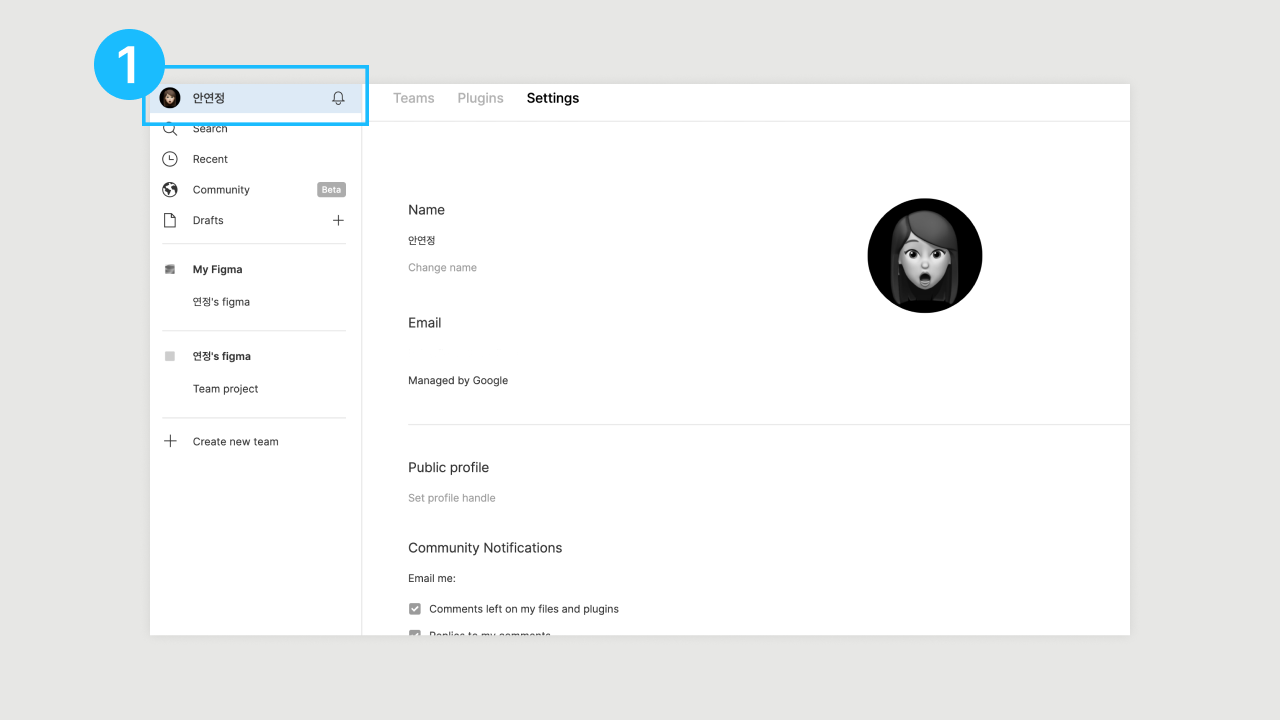Image resolution: width=1280 pixels, height=720 pixels.
Task: Select 연정's figma under My Figma
Action: click(221, 302)
